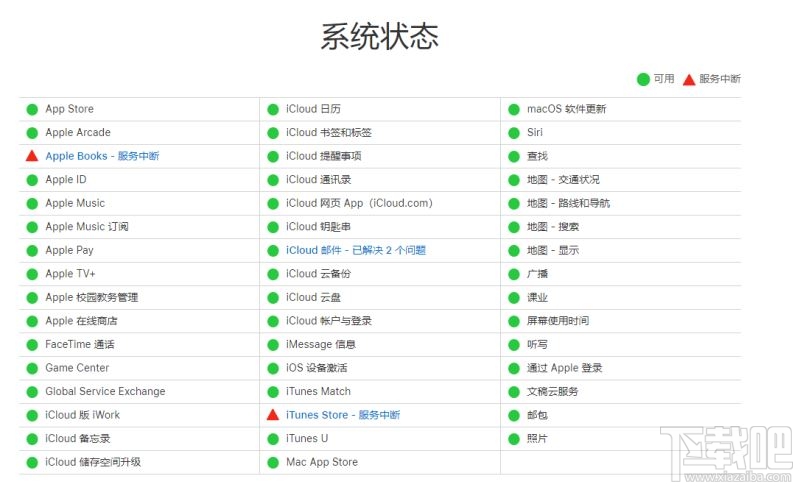Select the Apple 在线商店 entry

point(82,321)
